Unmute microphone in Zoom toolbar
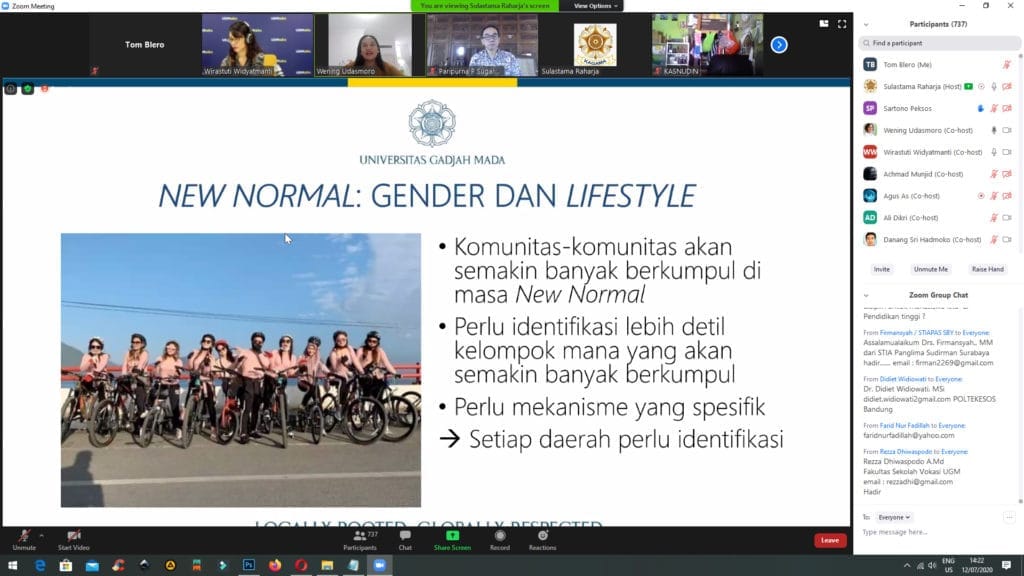Viewport: 1024px width, 576px height. pyautogui.click(x=24, y=540)
